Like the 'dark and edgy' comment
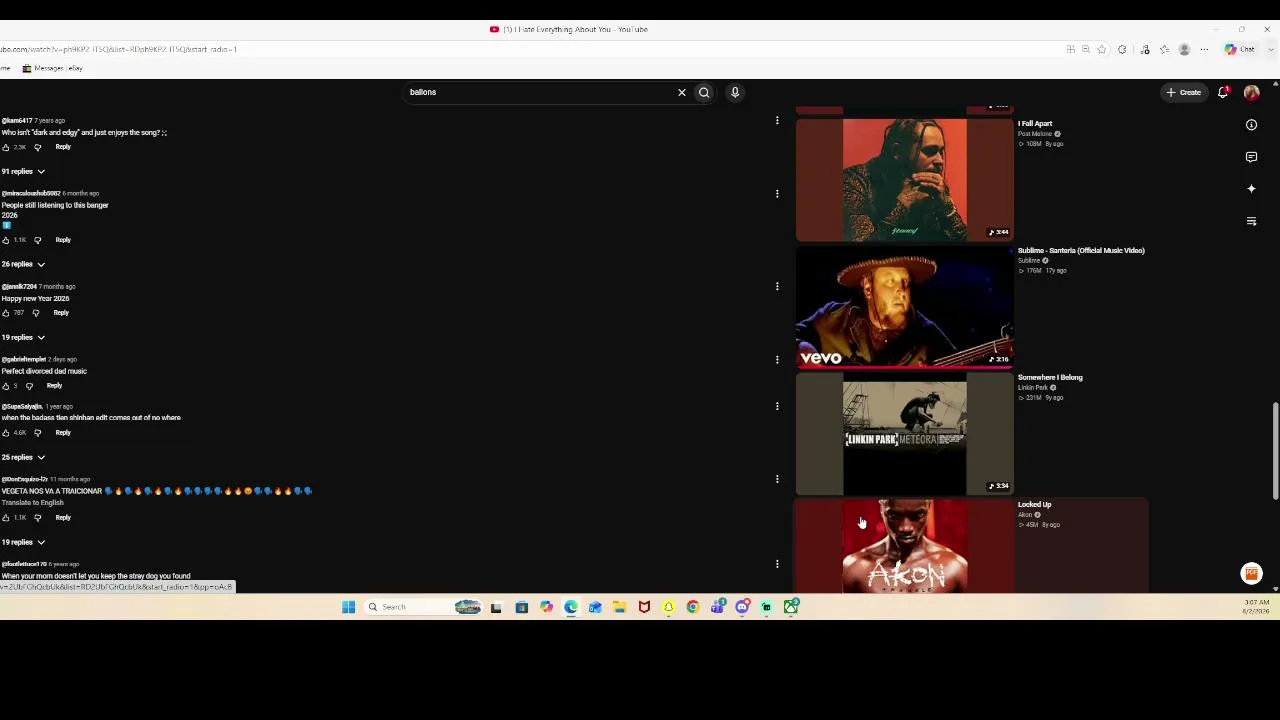Image resolution: width=1280 pixels, height=720 pixels. (6, 147)
